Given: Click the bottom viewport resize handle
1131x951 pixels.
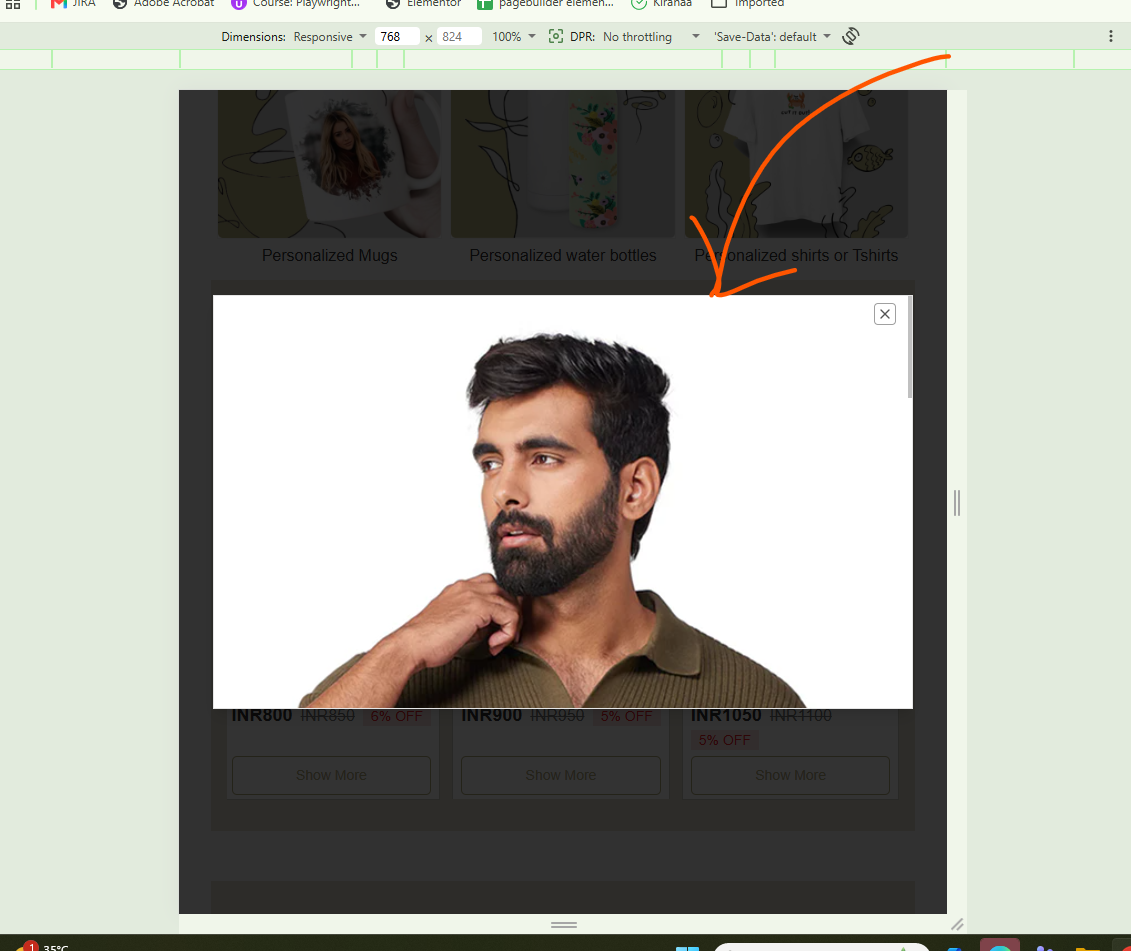Looking at the screenshot, I should 563,924.
